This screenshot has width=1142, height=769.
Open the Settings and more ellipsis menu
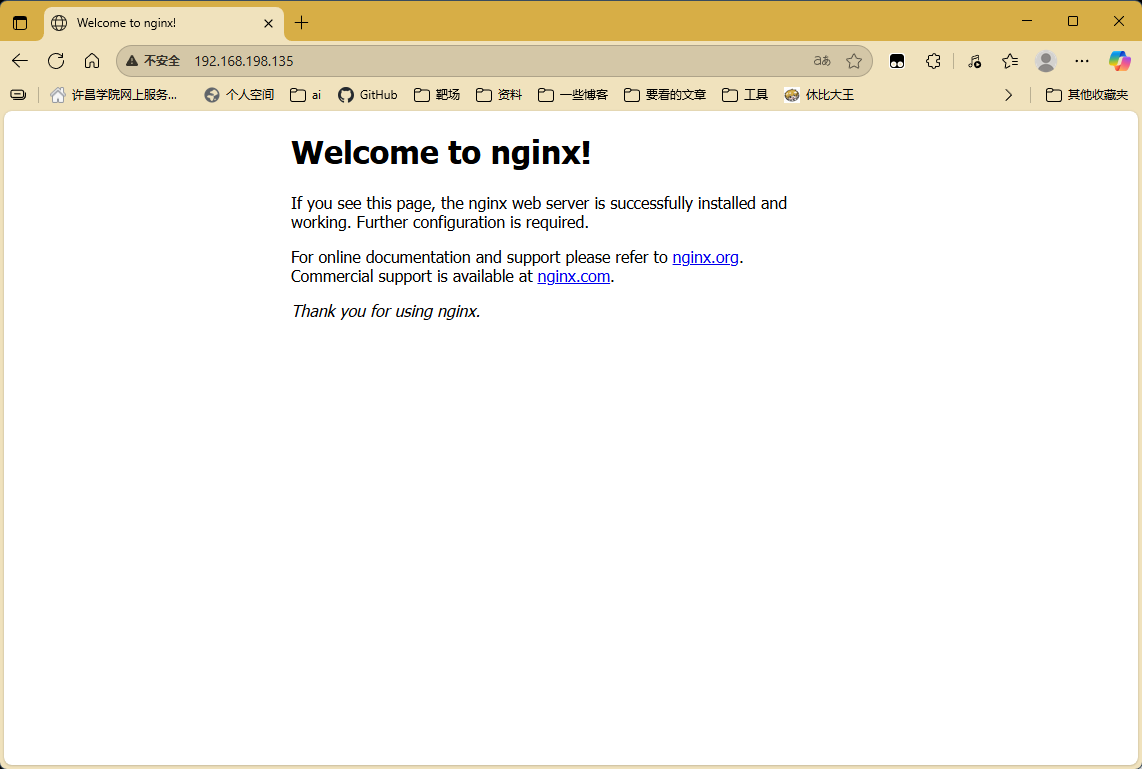(1082, 61)
